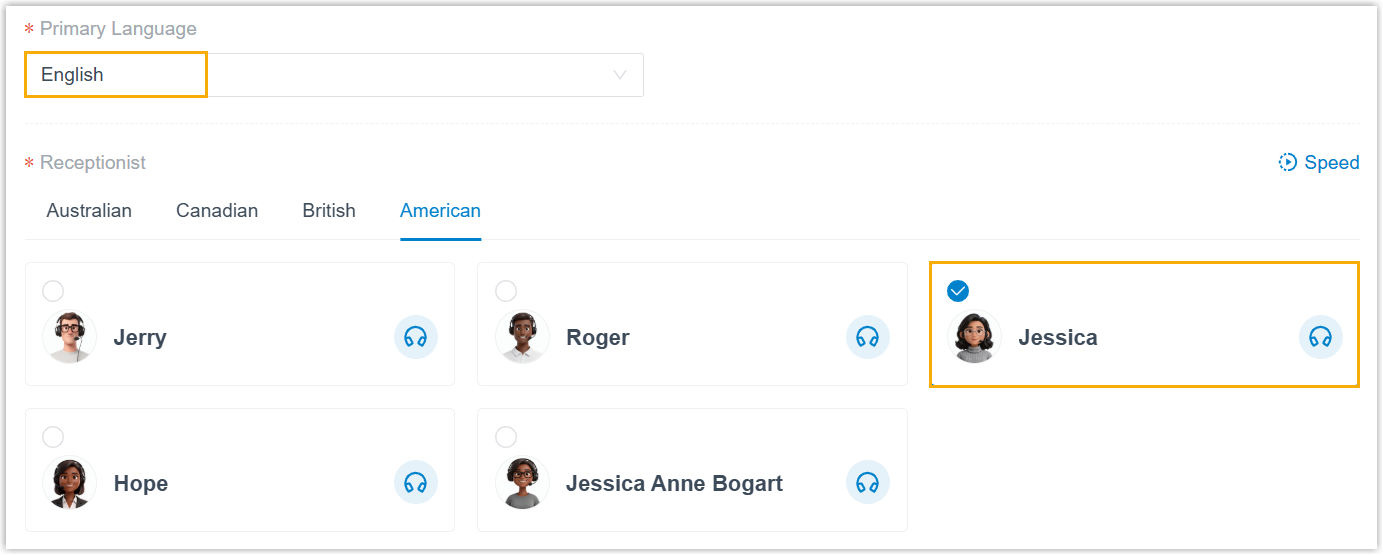Click the checked Jessica radio button

pos(958,291)
